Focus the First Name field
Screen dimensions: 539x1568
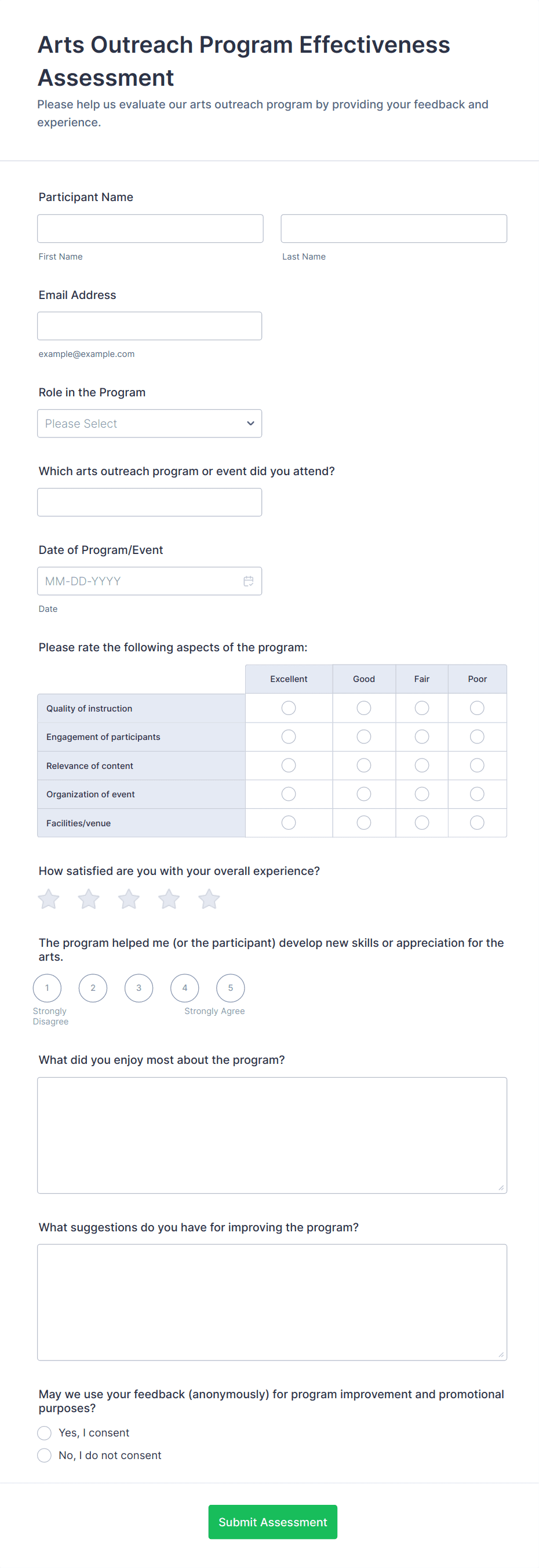tap(150, 229)
